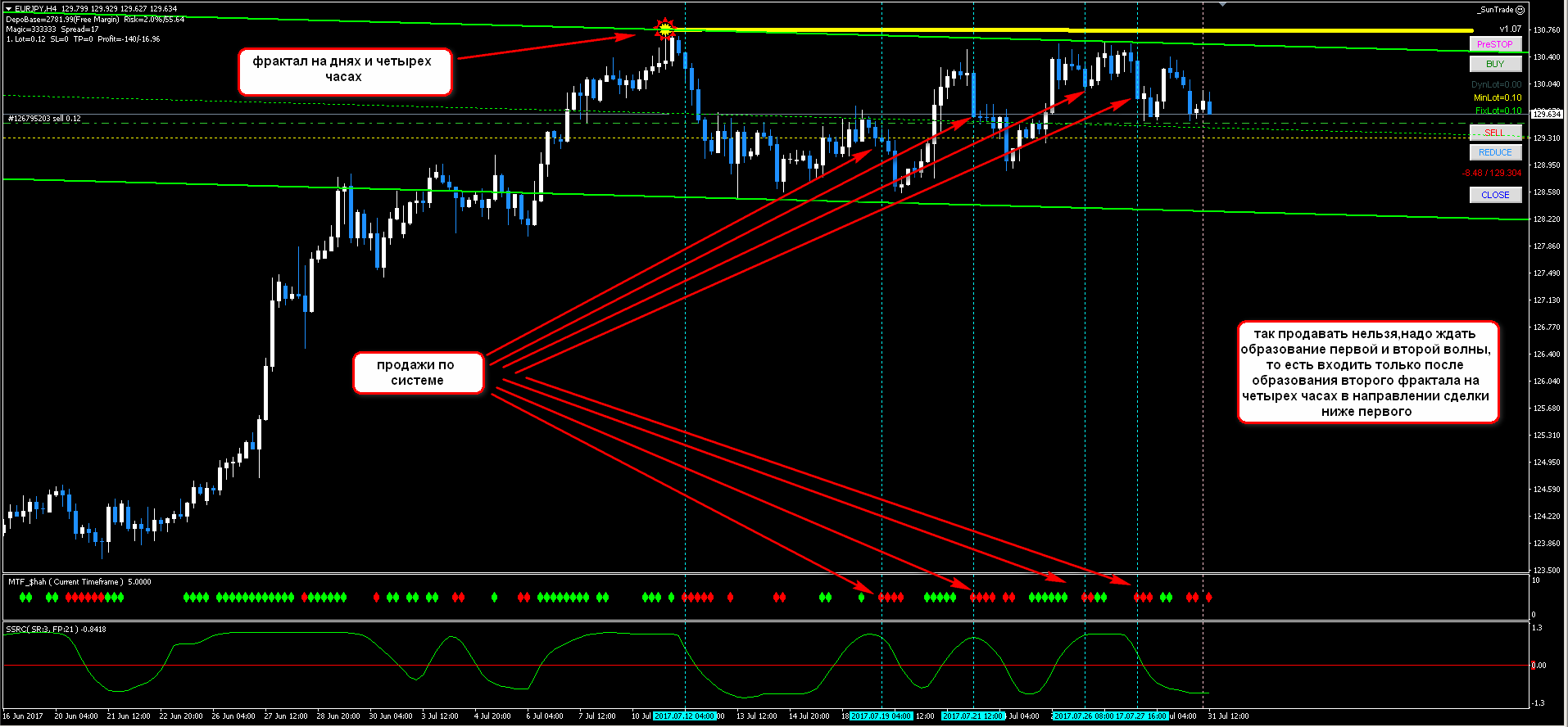Click the 31 Jul 12:00 time label
The height and width of the screenshot is (727, 1568).
pos(1228,716)
